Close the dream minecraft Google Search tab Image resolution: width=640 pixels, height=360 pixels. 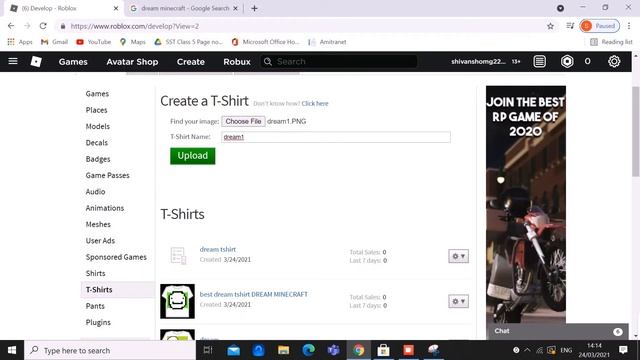coord(236,8)
